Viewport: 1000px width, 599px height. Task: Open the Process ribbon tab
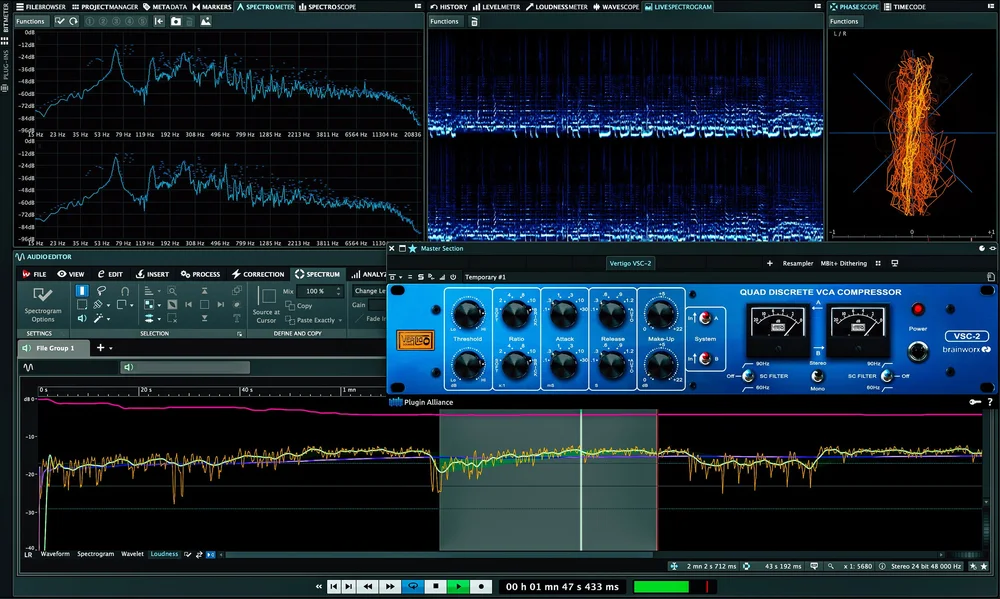200,274
